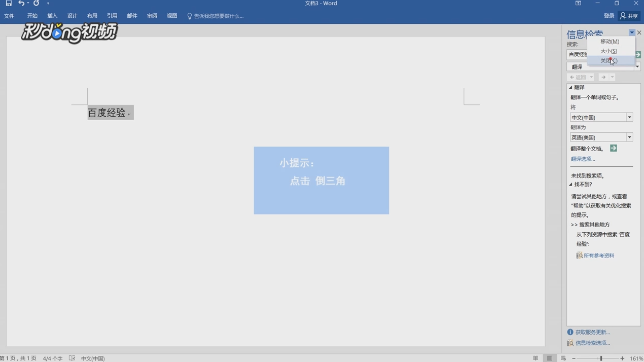Collapse the 翻译 section triangle
This screenshot has height=362, width=644.
click(570, 88)
